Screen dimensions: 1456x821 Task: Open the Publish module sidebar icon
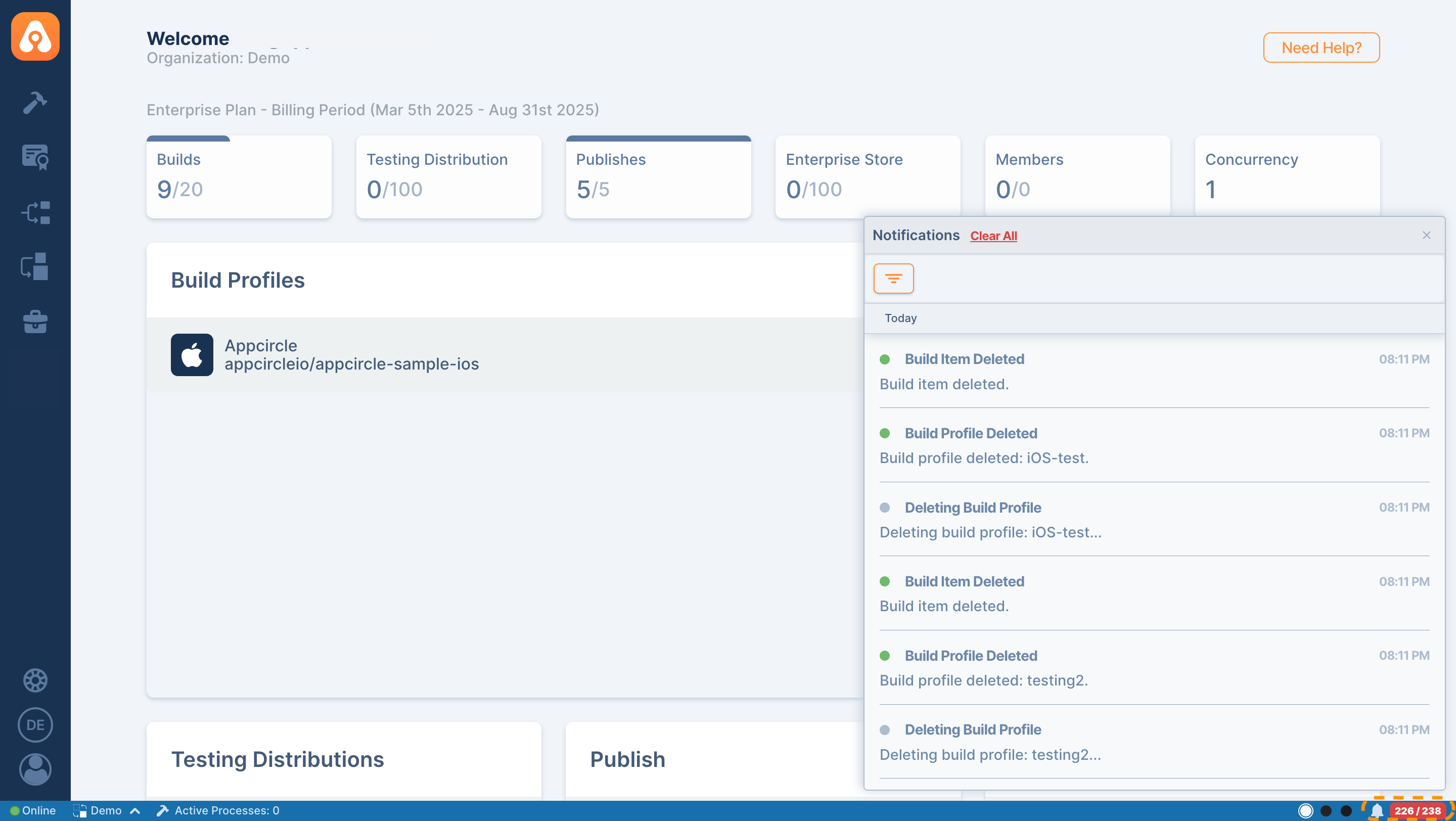click(35, 267)
